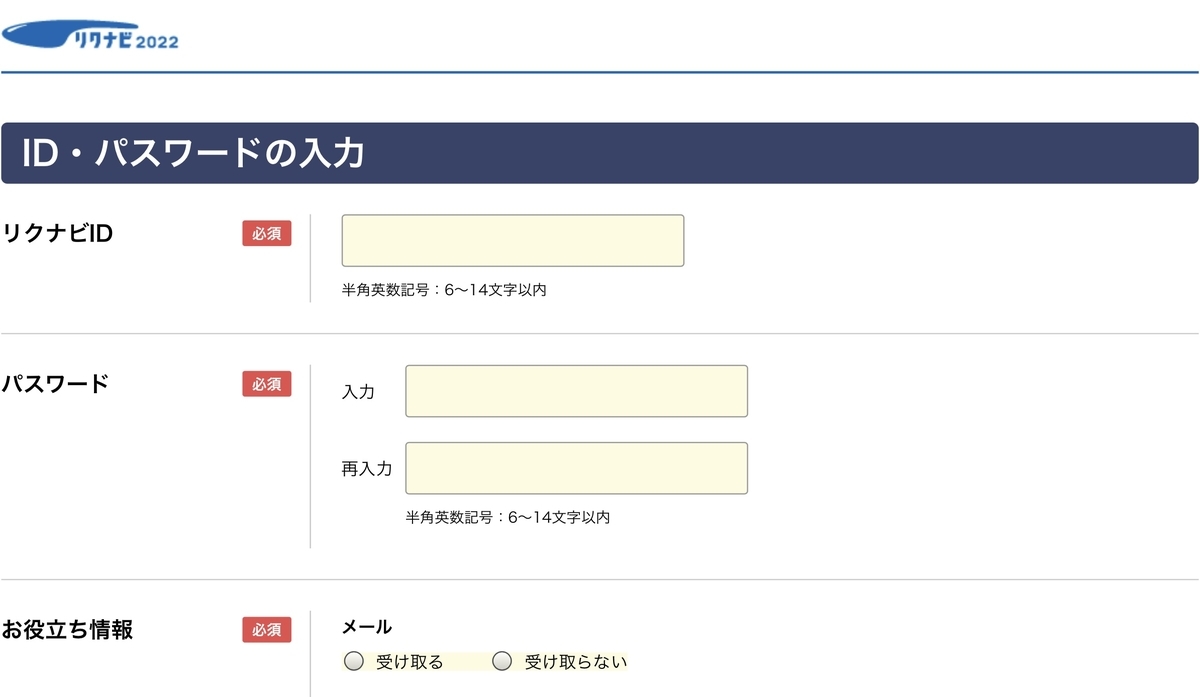Click the password 再入力 confirmation field
The image size is (1200, 697).
pos(576,467)
